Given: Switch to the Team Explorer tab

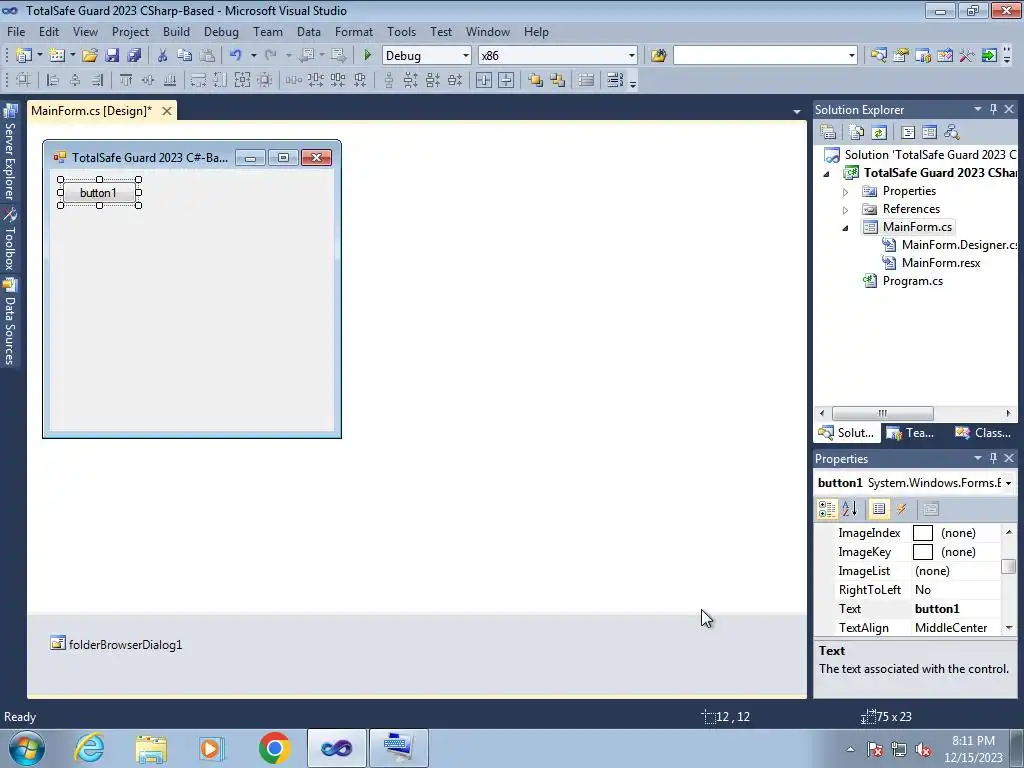Looking at the screenshot, I should 910,433.
